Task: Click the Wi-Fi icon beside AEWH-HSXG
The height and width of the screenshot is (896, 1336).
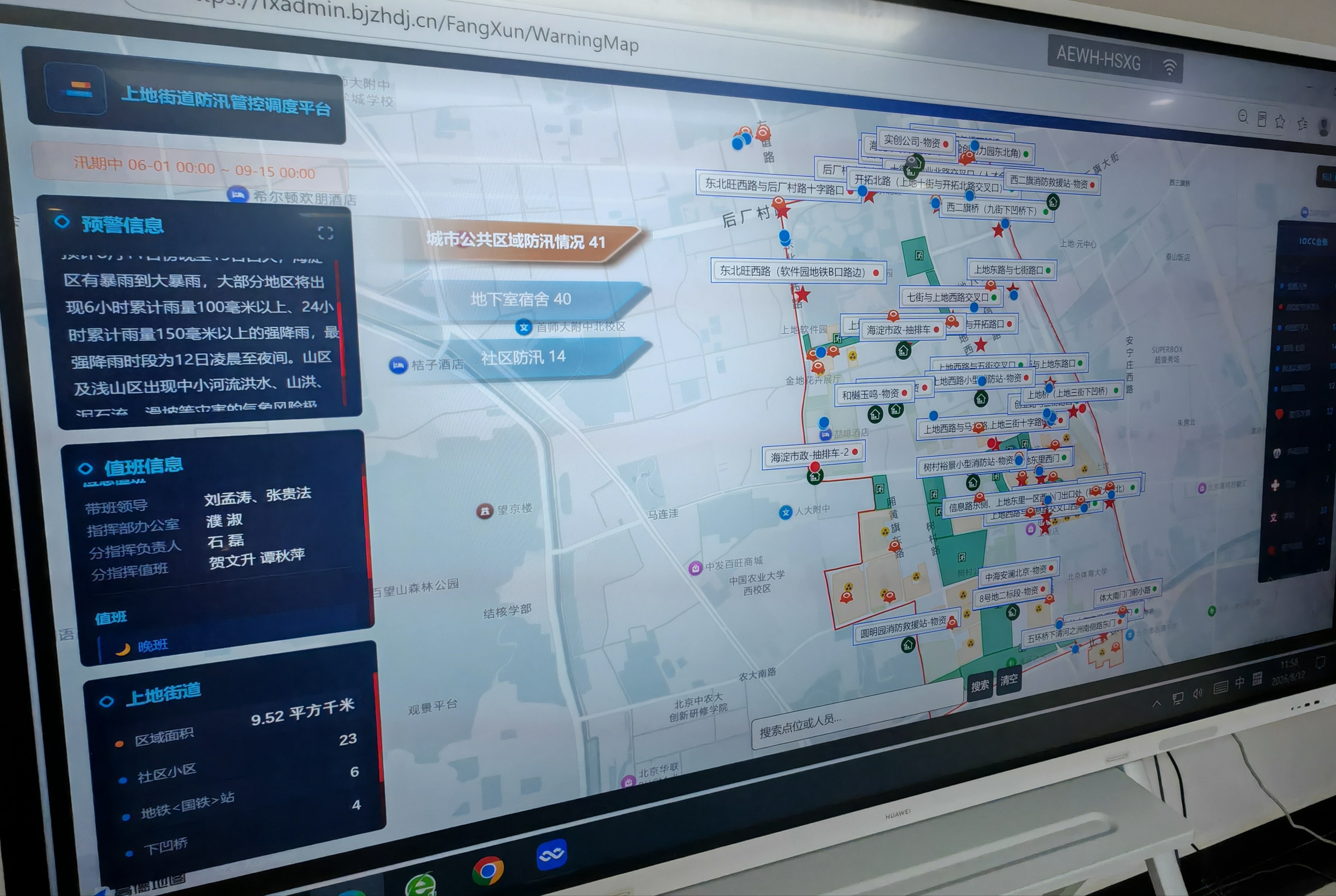Action: 1169,67
